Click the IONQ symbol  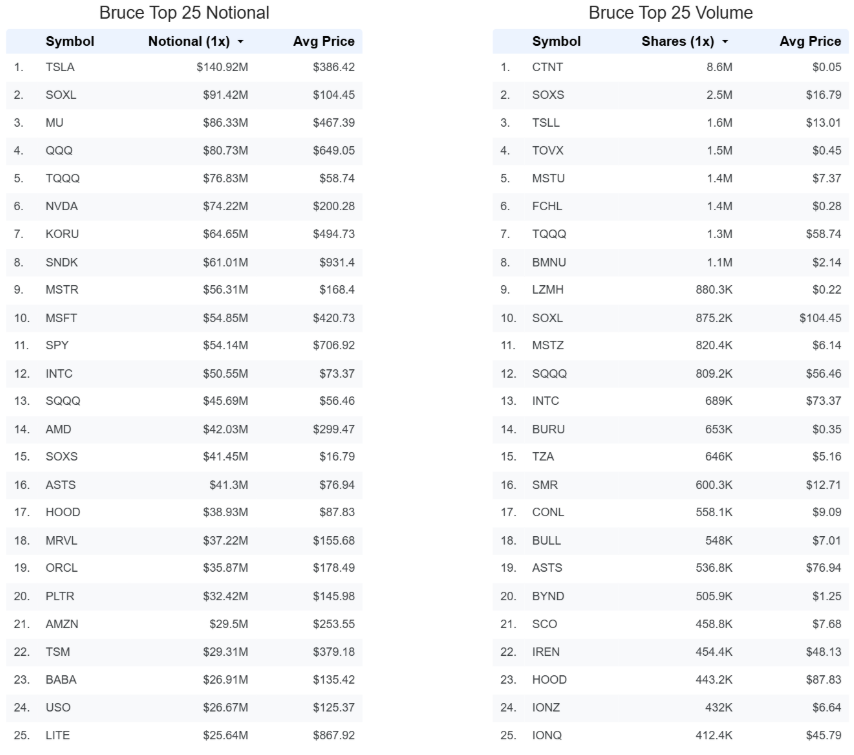[547, 735]
